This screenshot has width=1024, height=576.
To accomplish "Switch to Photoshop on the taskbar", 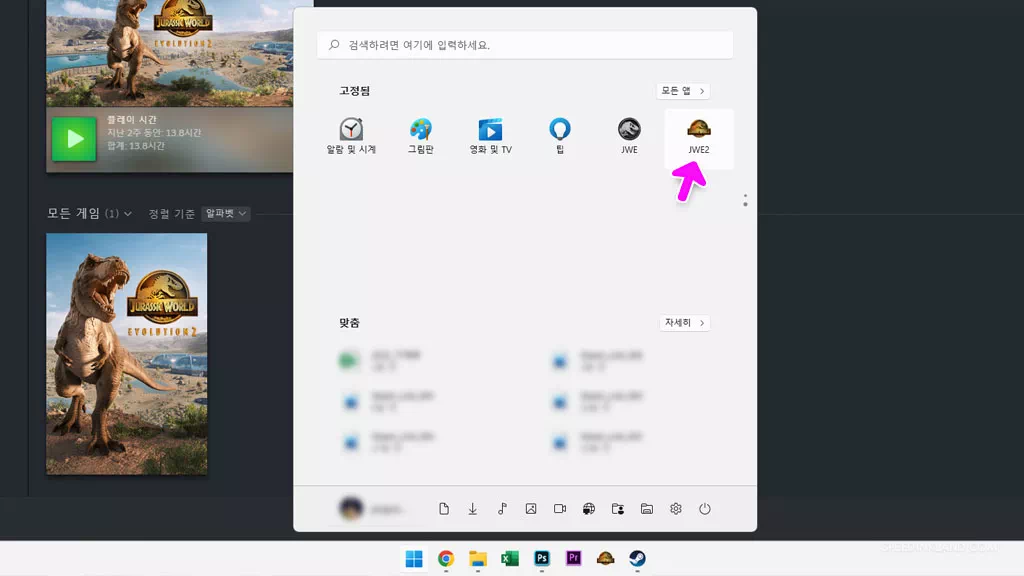I will 542,559.
